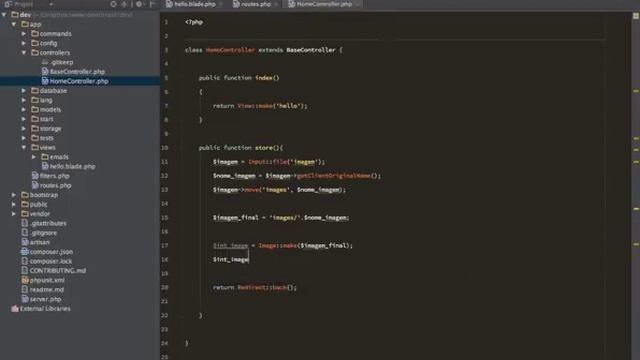The image size is (640, 360).
Task: Click the file icon beside composer.lock
Action: click(x=25, y=261)
